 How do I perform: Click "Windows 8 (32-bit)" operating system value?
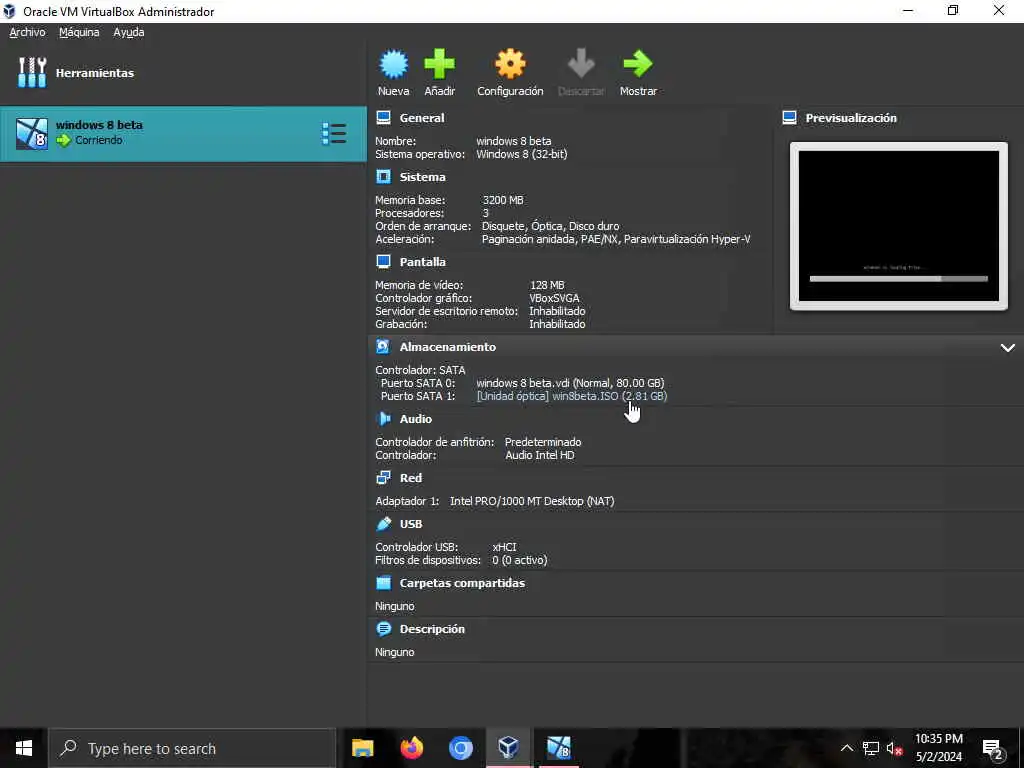click(522, 154)
